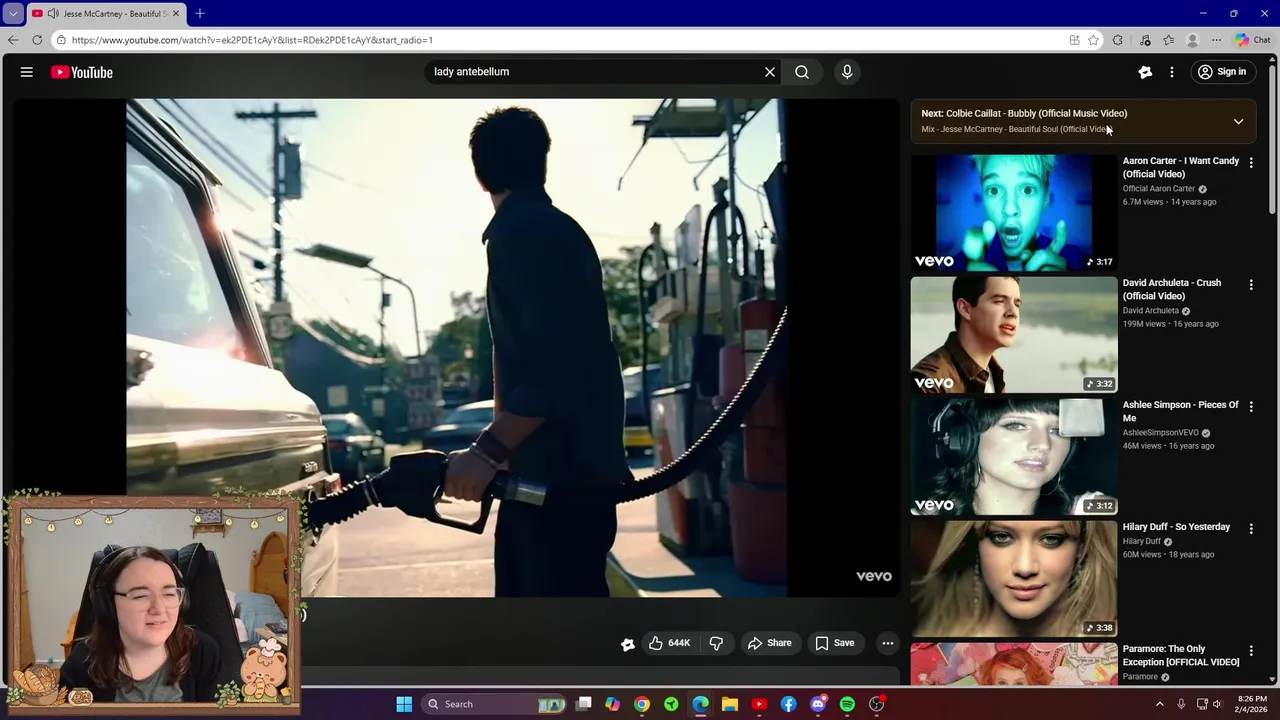1280x720 pixels.
Task: Open Edge extensions puzzle icon
Action: pos(1118,40)
